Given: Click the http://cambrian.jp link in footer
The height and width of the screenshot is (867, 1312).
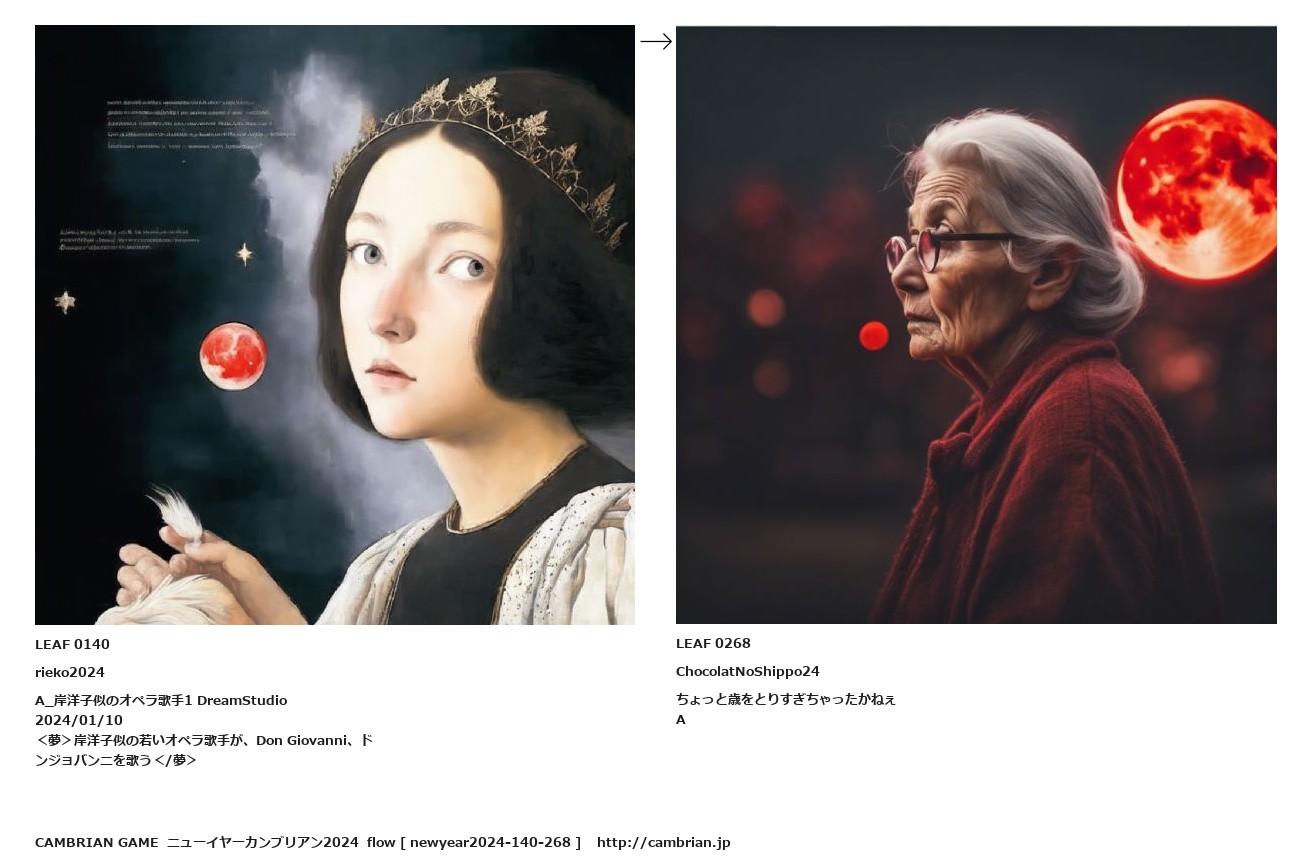Looking at the screenshot, I should [664, 842].
